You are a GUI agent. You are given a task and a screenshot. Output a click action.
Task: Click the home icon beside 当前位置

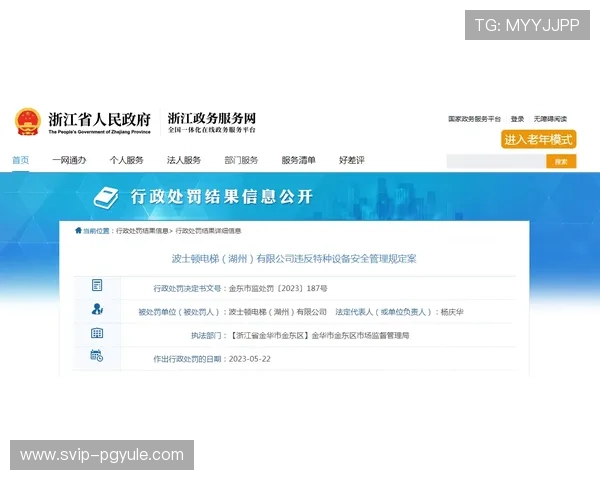[x=78, y=230]
